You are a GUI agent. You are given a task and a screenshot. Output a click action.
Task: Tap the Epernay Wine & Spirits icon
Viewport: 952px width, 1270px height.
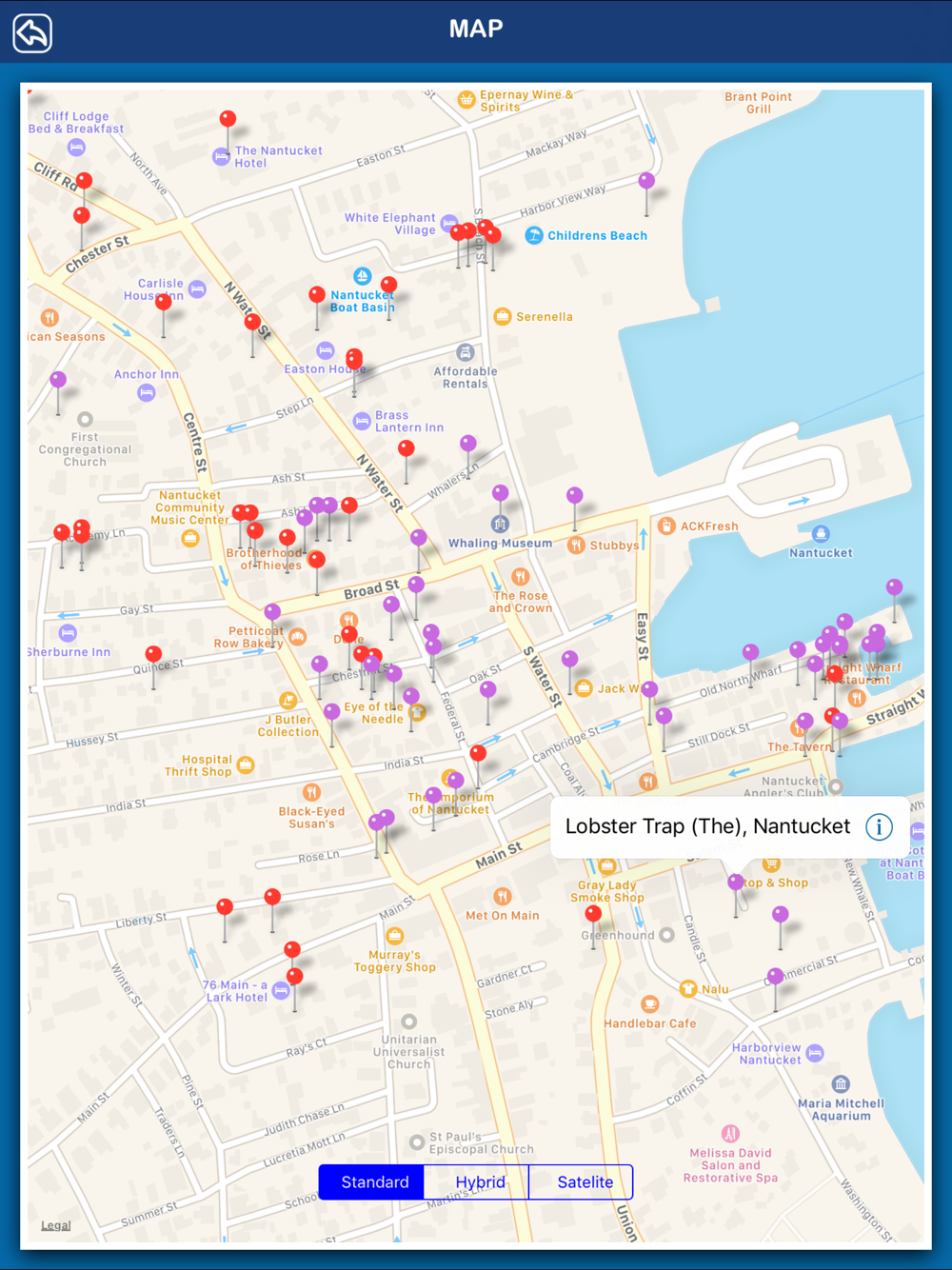pyautogui.click(x=466, y=99)
